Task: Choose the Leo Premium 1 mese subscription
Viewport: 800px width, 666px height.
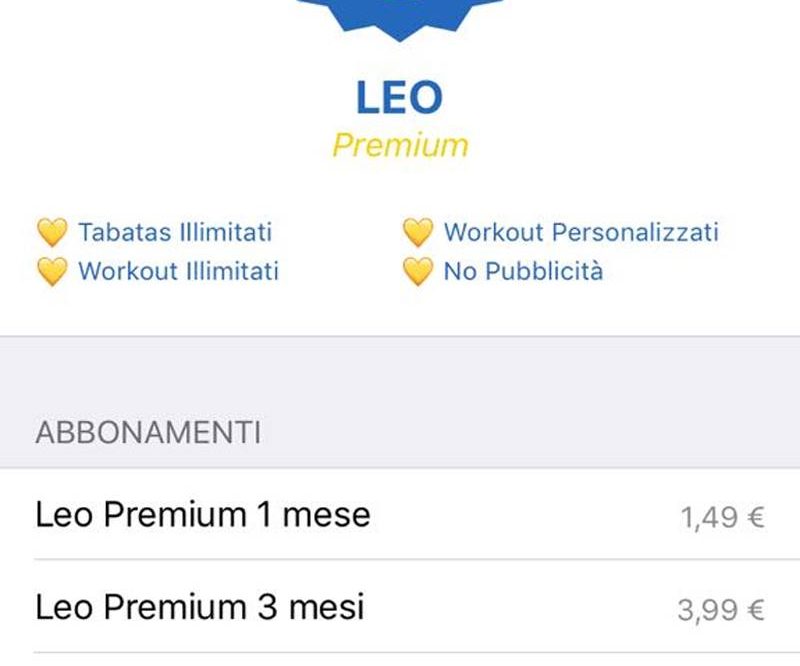Action: tap(400, 514)
